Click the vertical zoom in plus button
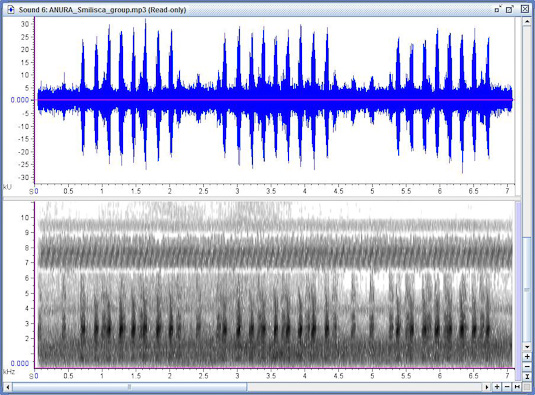535x395 pixels. tap(527, 356)
